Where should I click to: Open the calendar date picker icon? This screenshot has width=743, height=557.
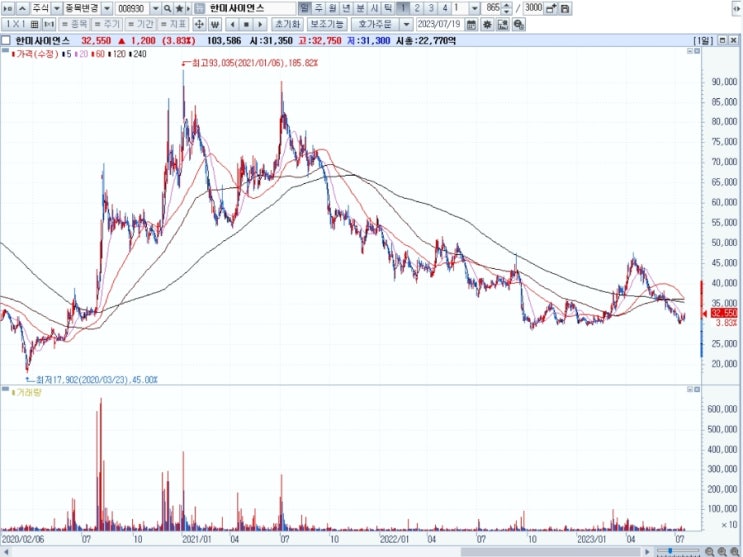click(x=471, y=25)
